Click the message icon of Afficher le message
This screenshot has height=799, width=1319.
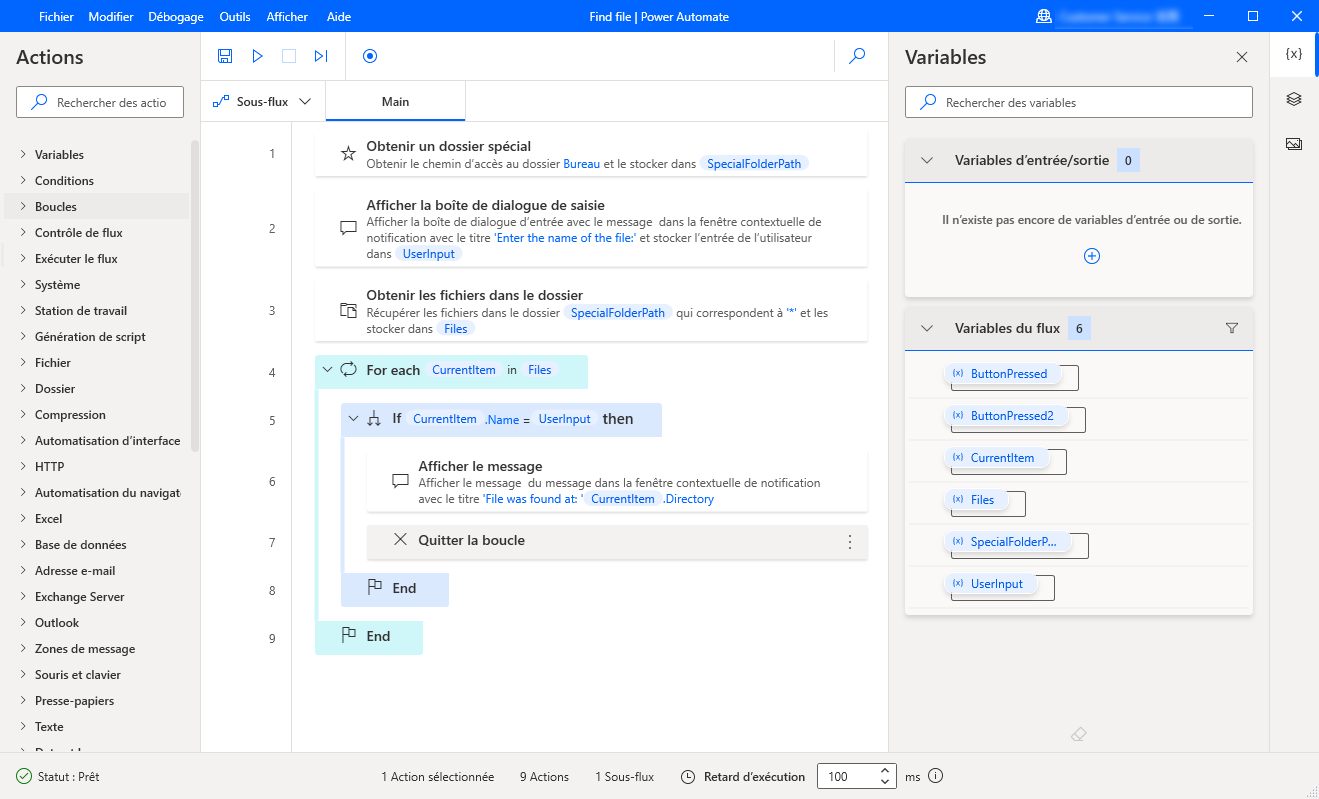click(x=400, y=481)
